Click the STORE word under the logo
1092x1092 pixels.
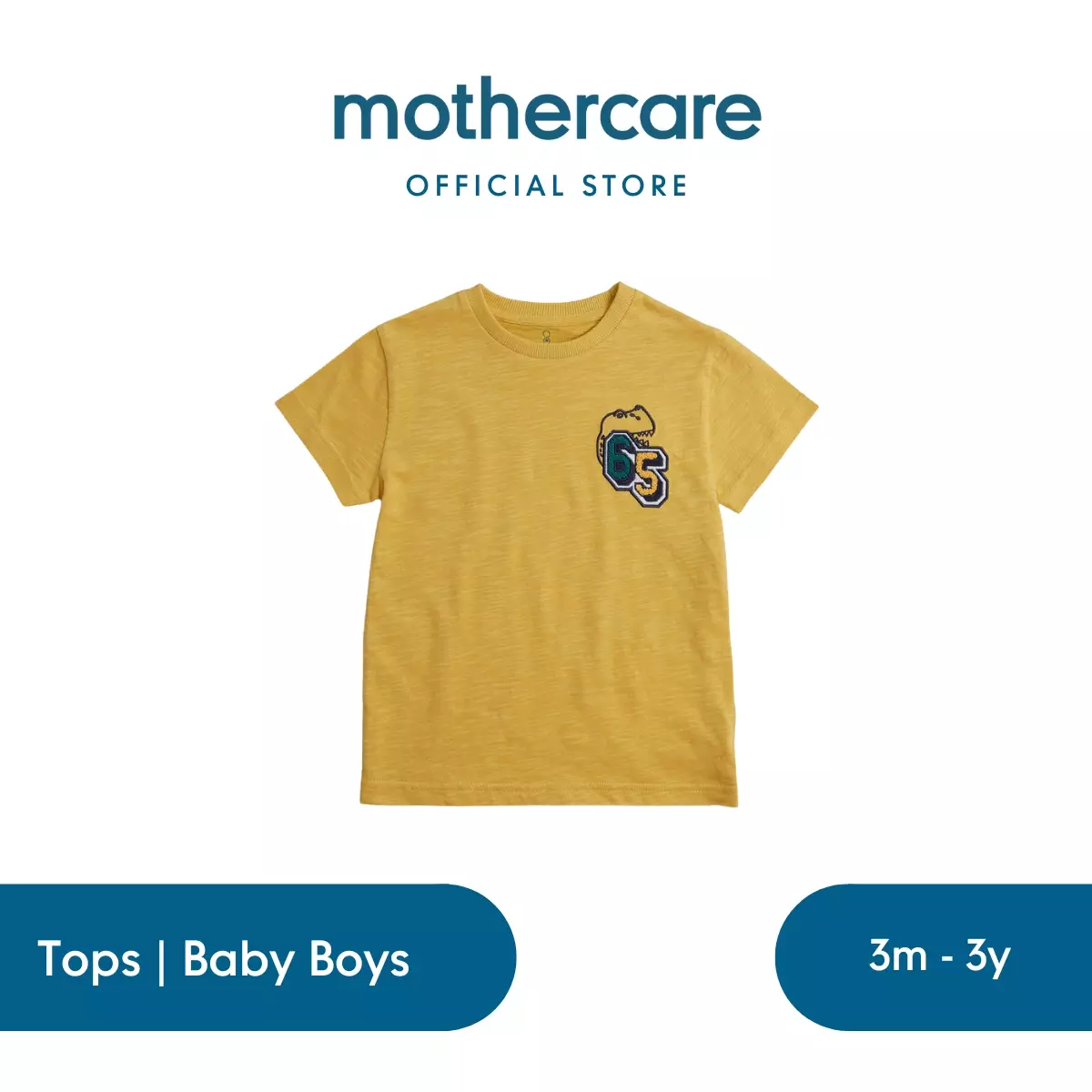[634, 186]
